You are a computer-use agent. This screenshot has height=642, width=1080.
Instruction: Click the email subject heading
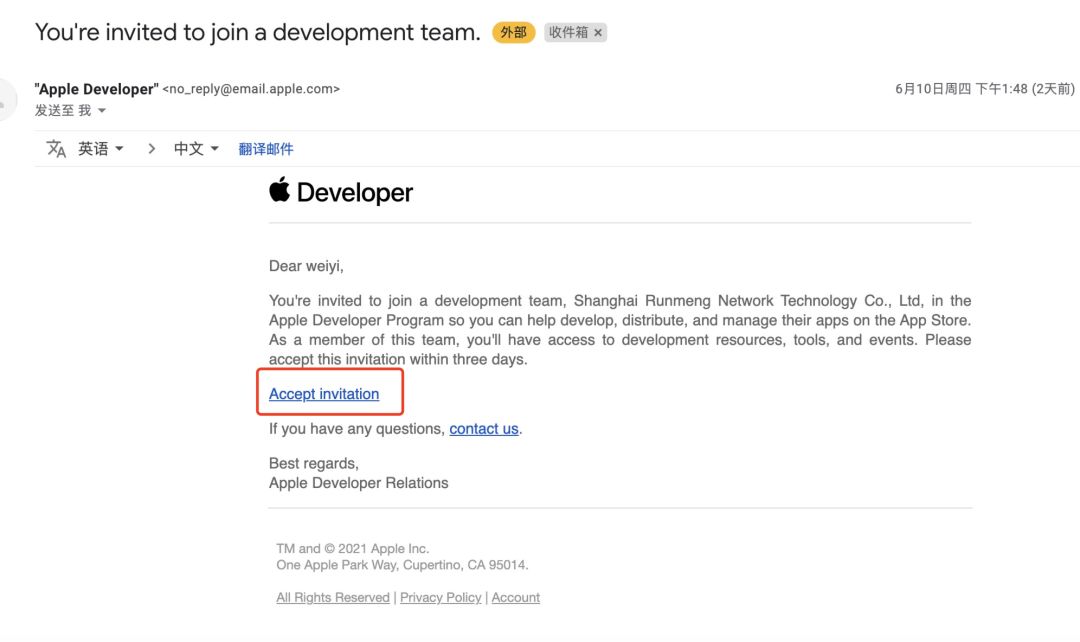(x=258, y=32)
